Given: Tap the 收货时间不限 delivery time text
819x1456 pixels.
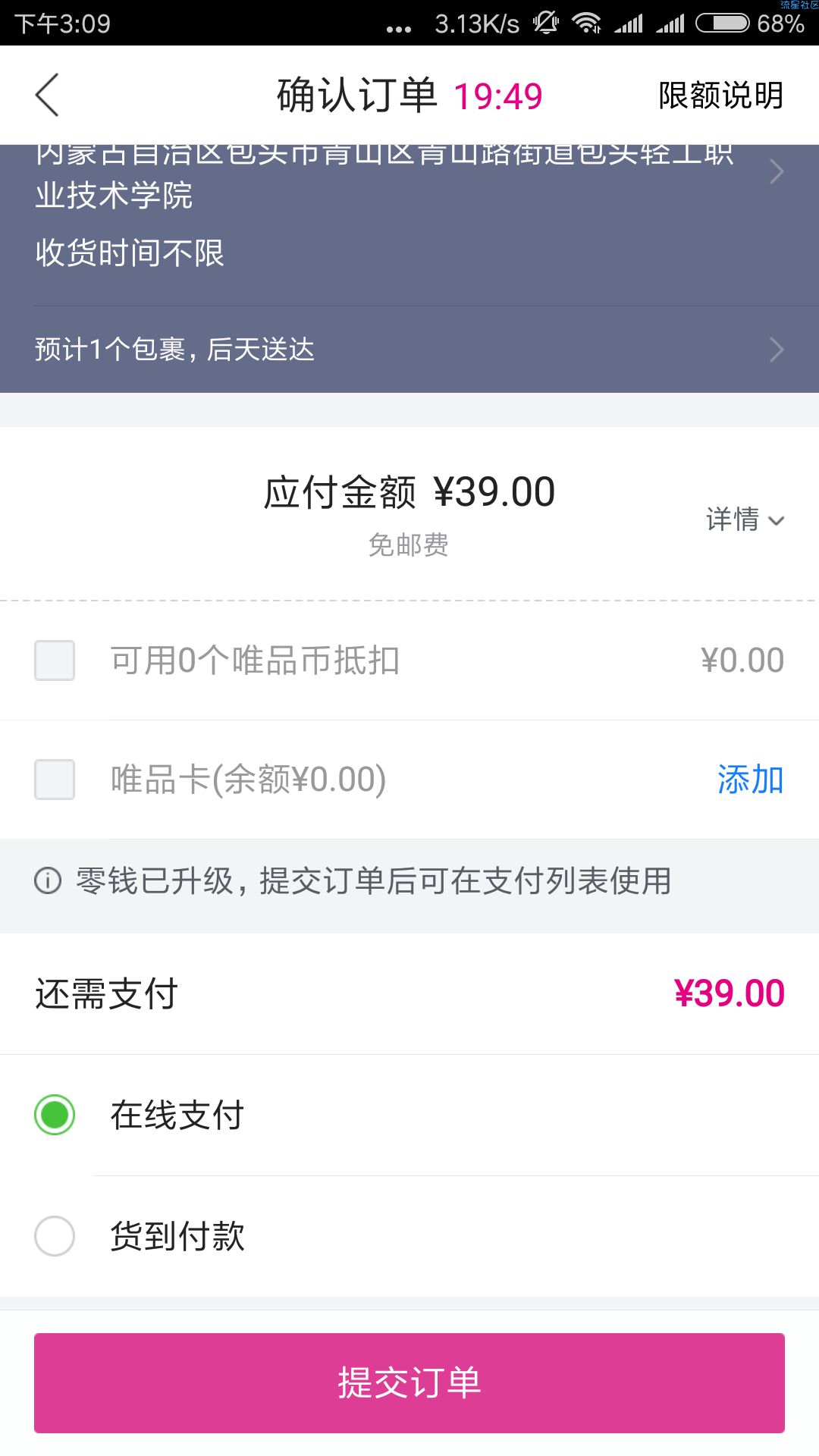Looking at the screenshot, I should pos(130,253).
